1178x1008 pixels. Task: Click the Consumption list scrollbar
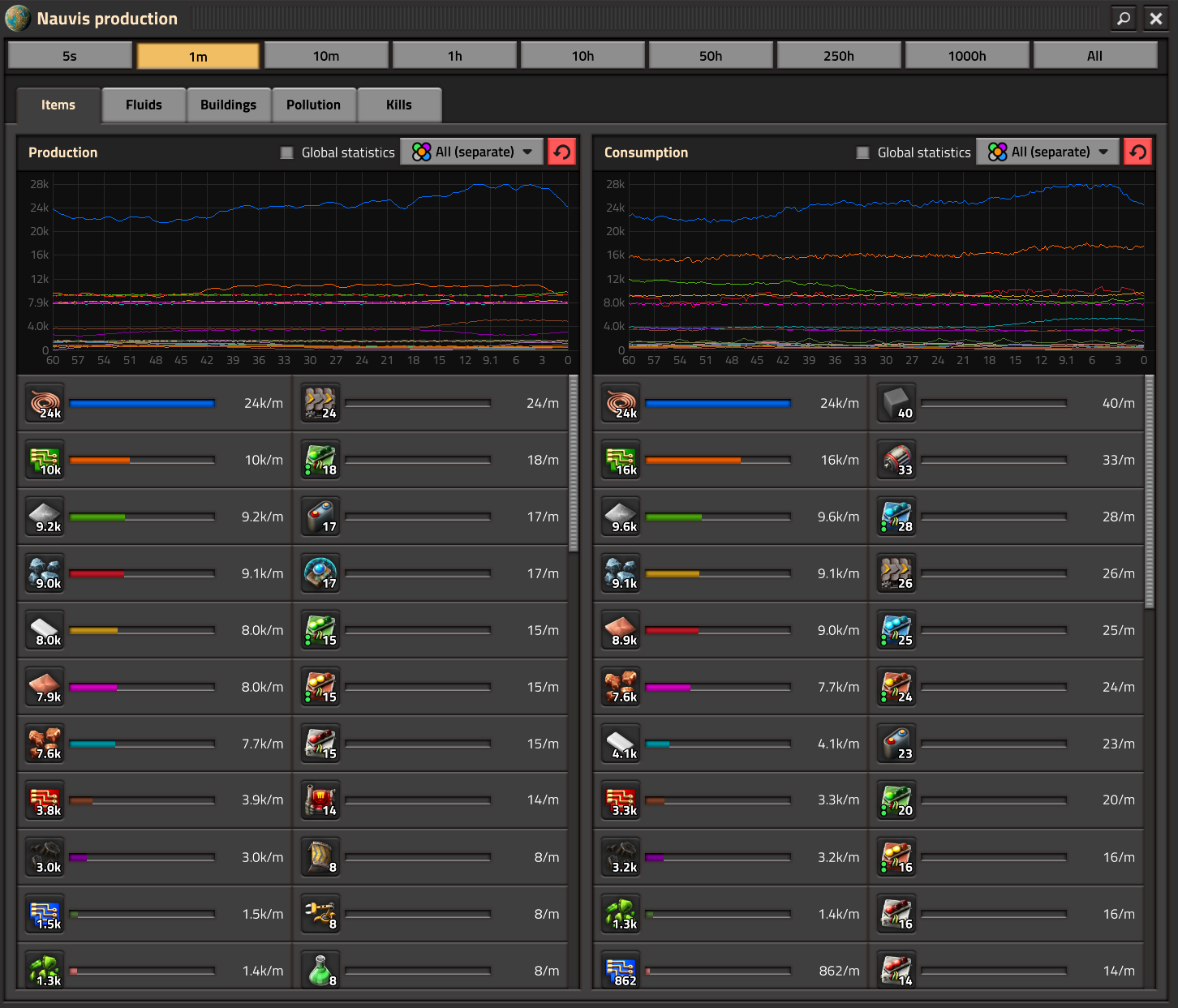pos(1150,491)
